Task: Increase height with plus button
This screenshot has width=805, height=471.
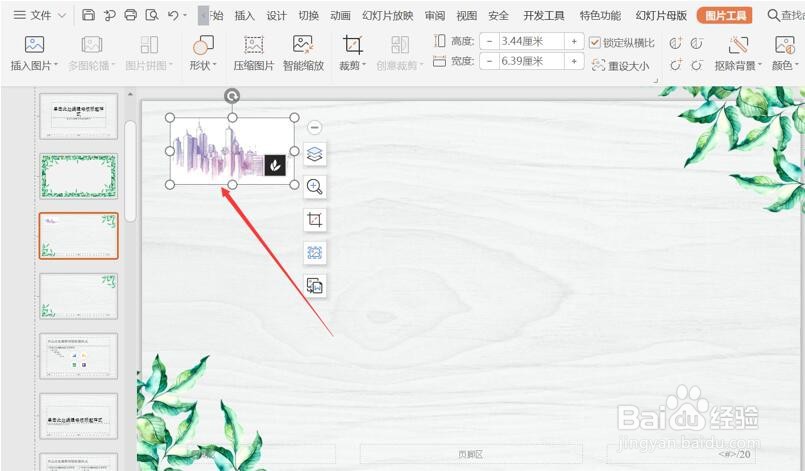Action: pos(574,41)
